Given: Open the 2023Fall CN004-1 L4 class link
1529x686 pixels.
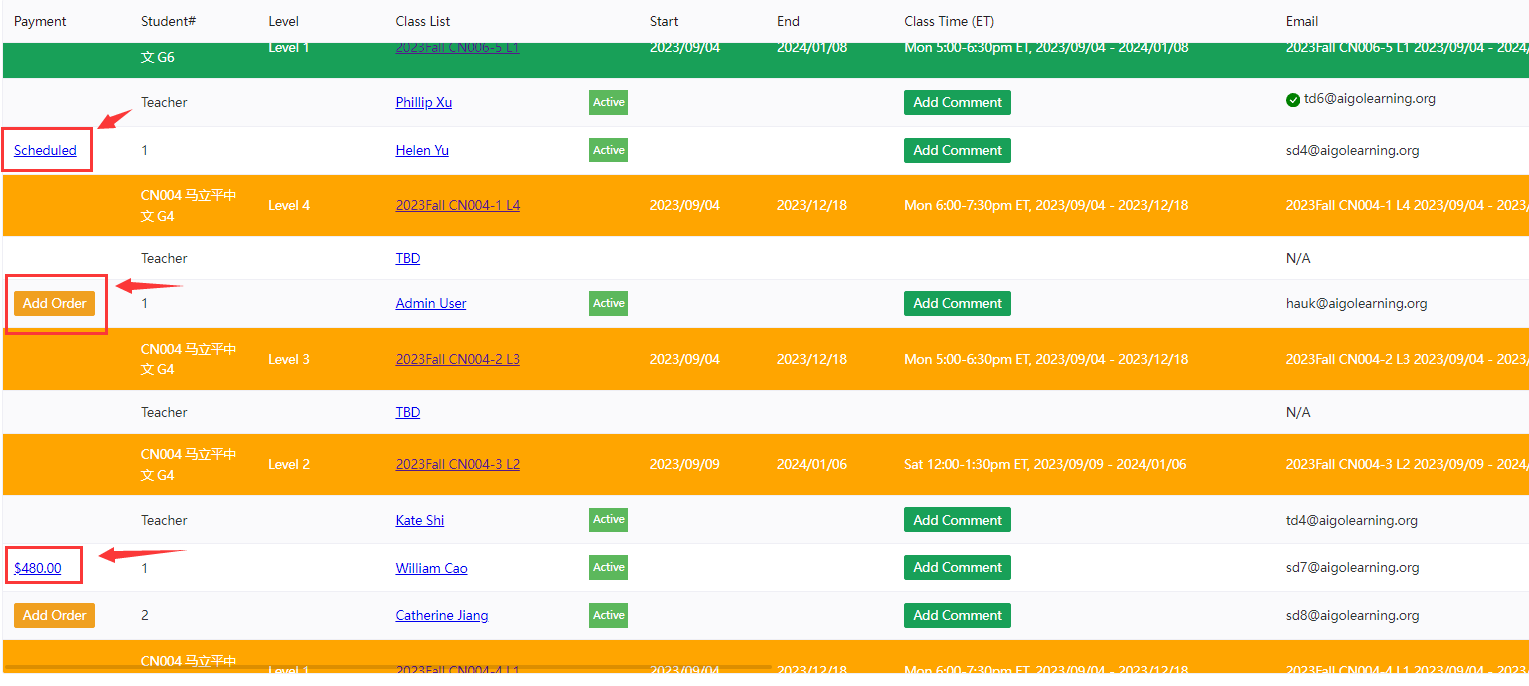Looking at the screenshot, I should click(x=457, y=205).
